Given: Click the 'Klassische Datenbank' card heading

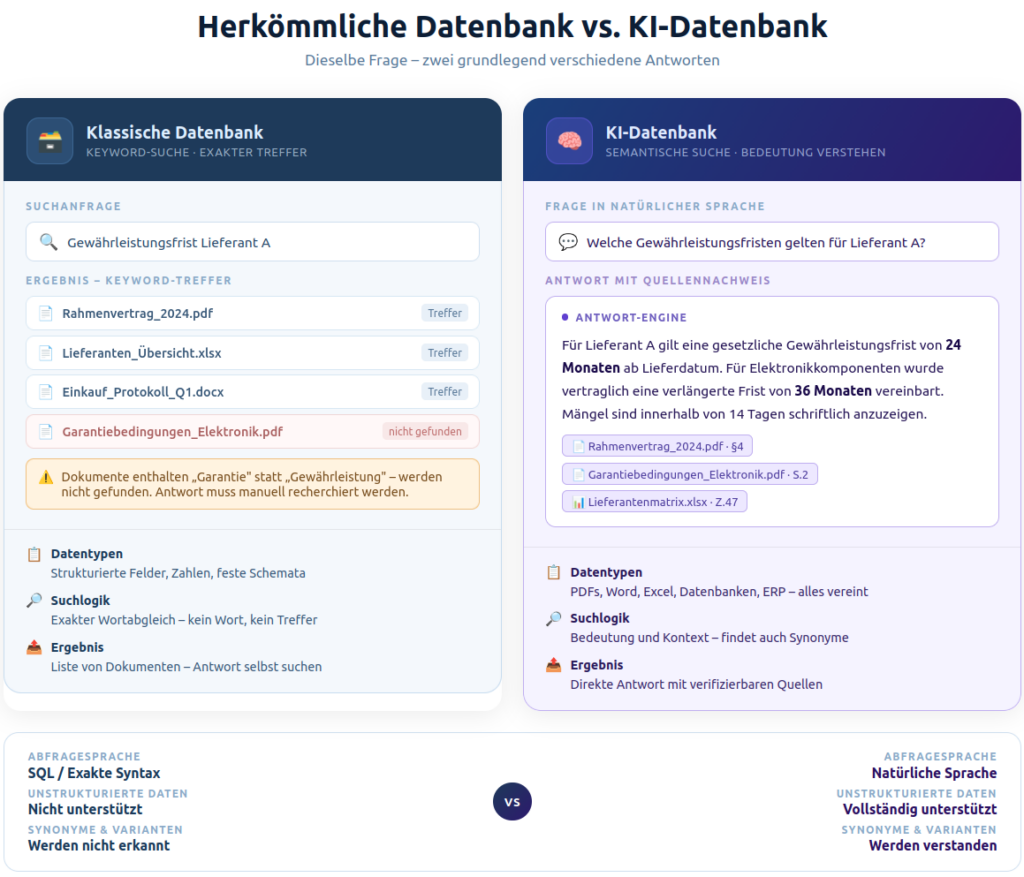Looking at the screenshot, I should tap(175, 133).
